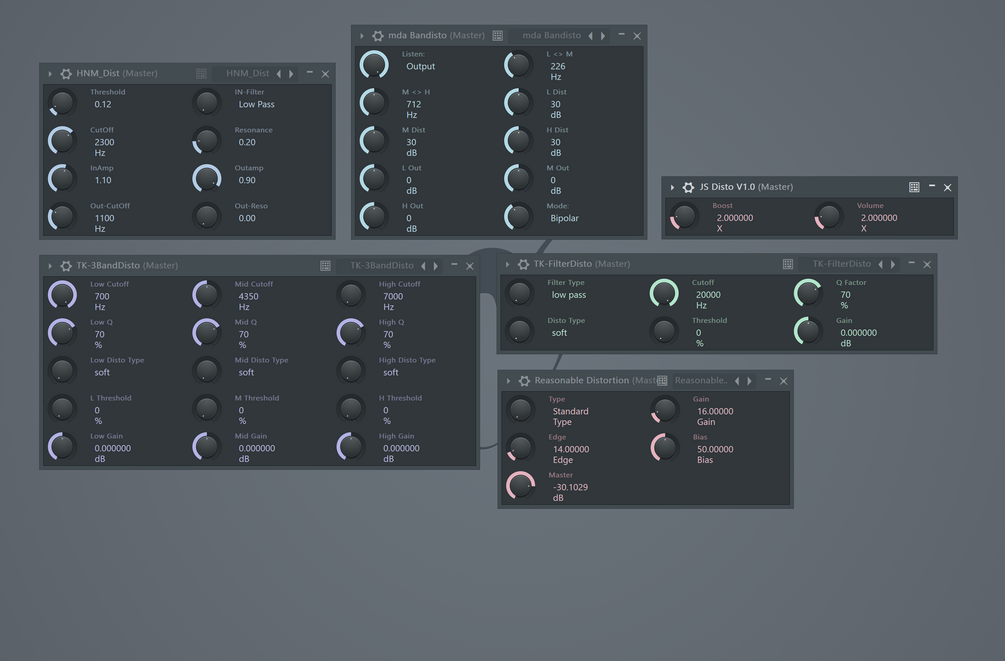Image resolution: width=1005 pixels, height=661 pixels.
Task: Select previous preset in HNM_Dist
Action: point(279,74)
